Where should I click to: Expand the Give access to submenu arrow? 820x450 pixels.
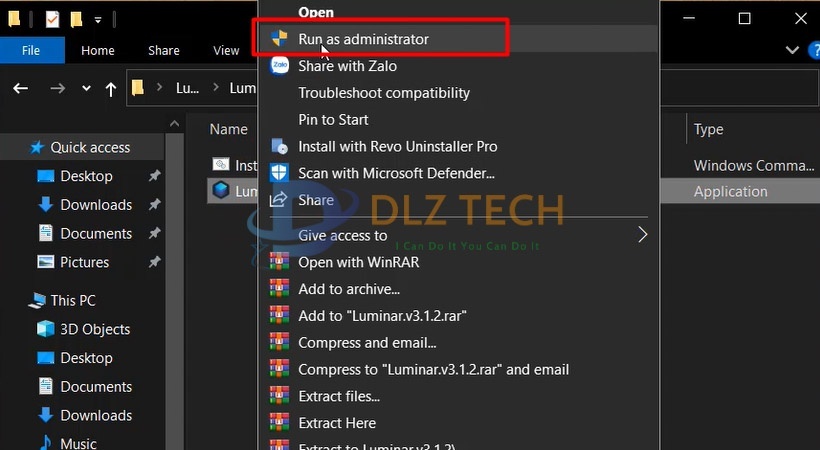click(x=643, y=235)
